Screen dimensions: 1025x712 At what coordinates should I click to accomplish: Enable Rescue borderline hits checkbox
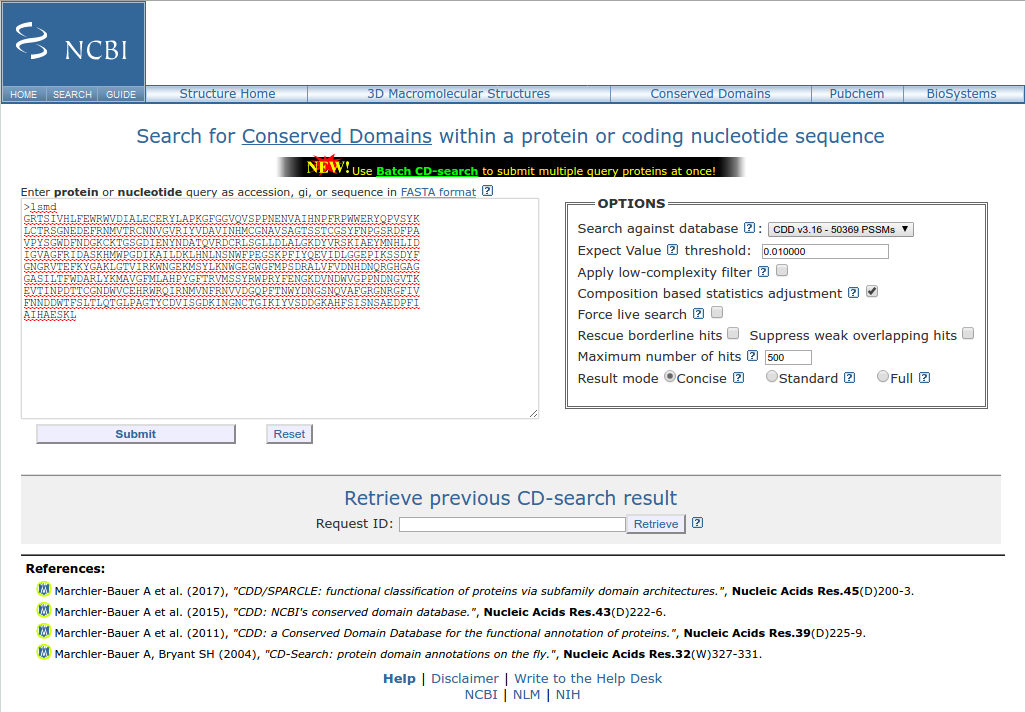click(733, 333)
